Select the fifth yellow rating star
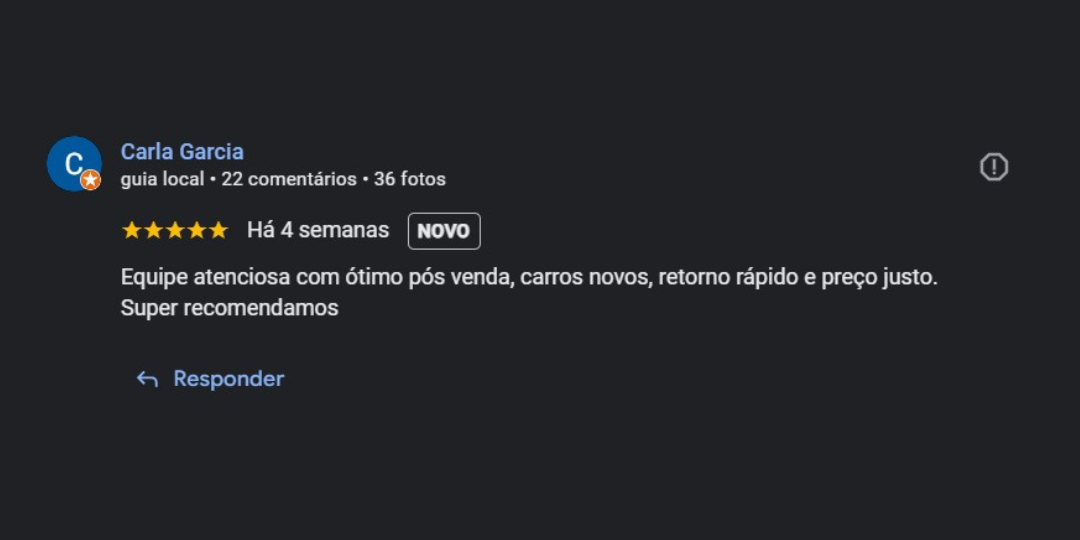Screen dimensions: 1080x540 [218, 230]
